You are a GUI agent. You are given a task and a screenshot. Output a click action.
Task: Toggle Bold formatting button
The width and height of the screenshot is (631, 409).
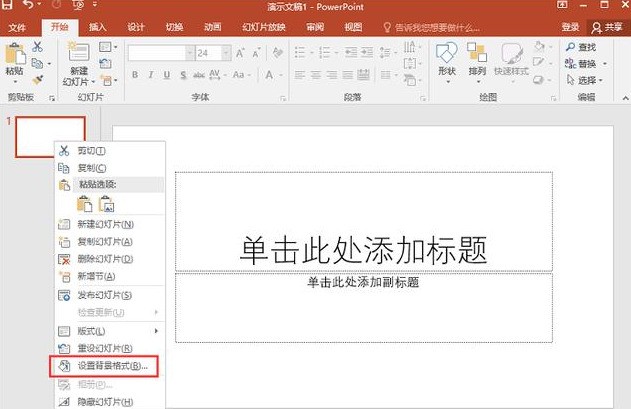136,75
